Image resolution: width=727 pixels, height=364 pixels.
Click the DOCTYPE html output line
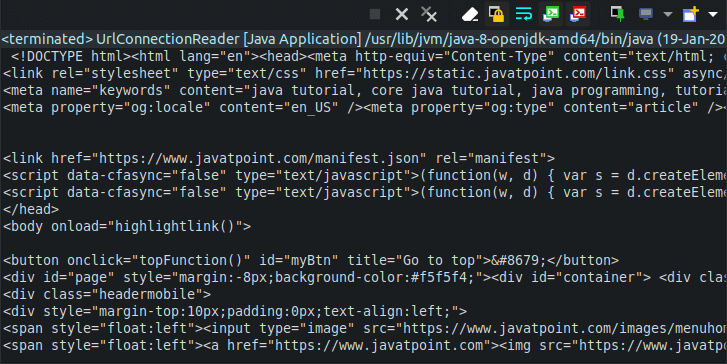coord(369,57)
